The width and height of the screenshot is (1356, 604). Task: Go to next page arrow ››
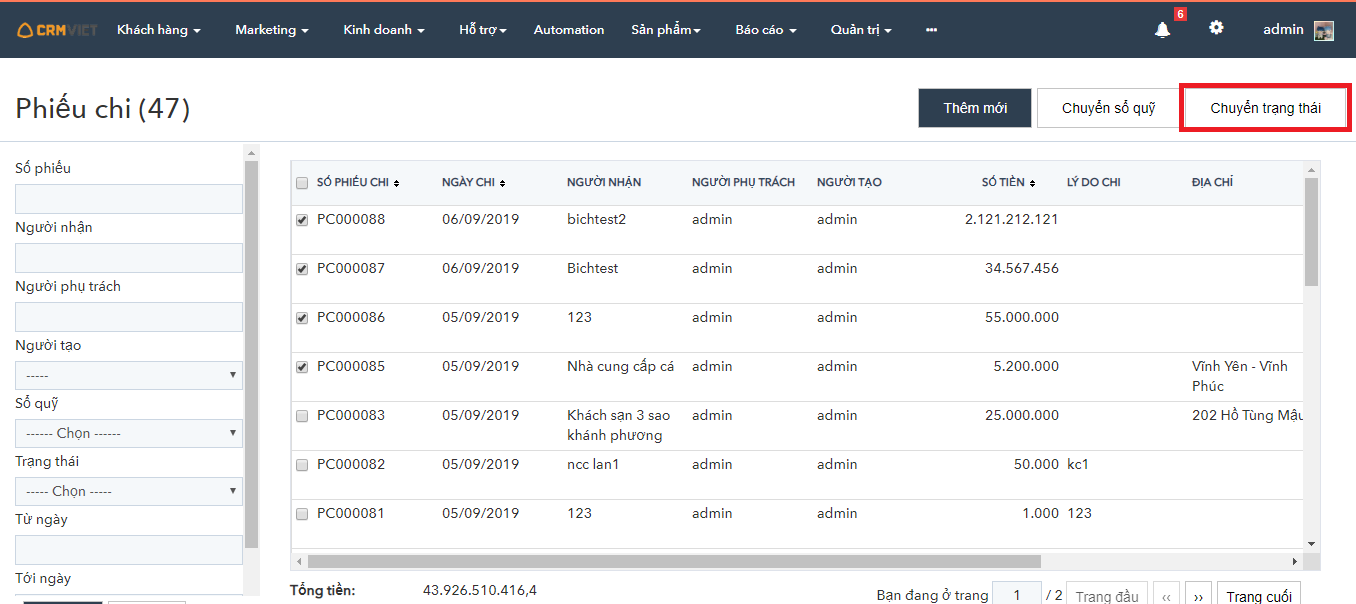pyautogui.click(x=1199, y=596)
